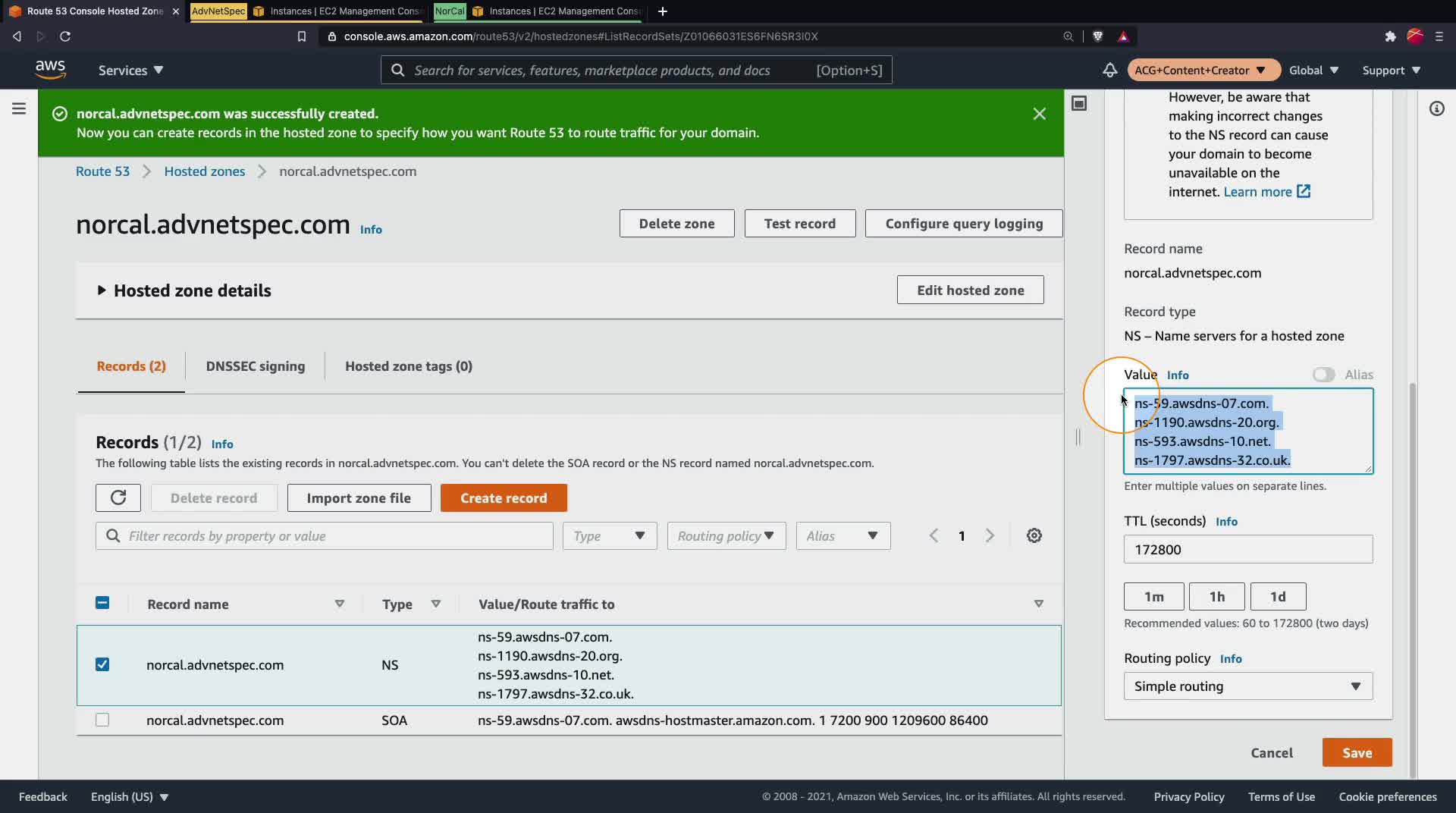This screenshot has height=813, width=1456.
Task: Set TTL to 1h preset
Action: click(x=1216, y=596)
